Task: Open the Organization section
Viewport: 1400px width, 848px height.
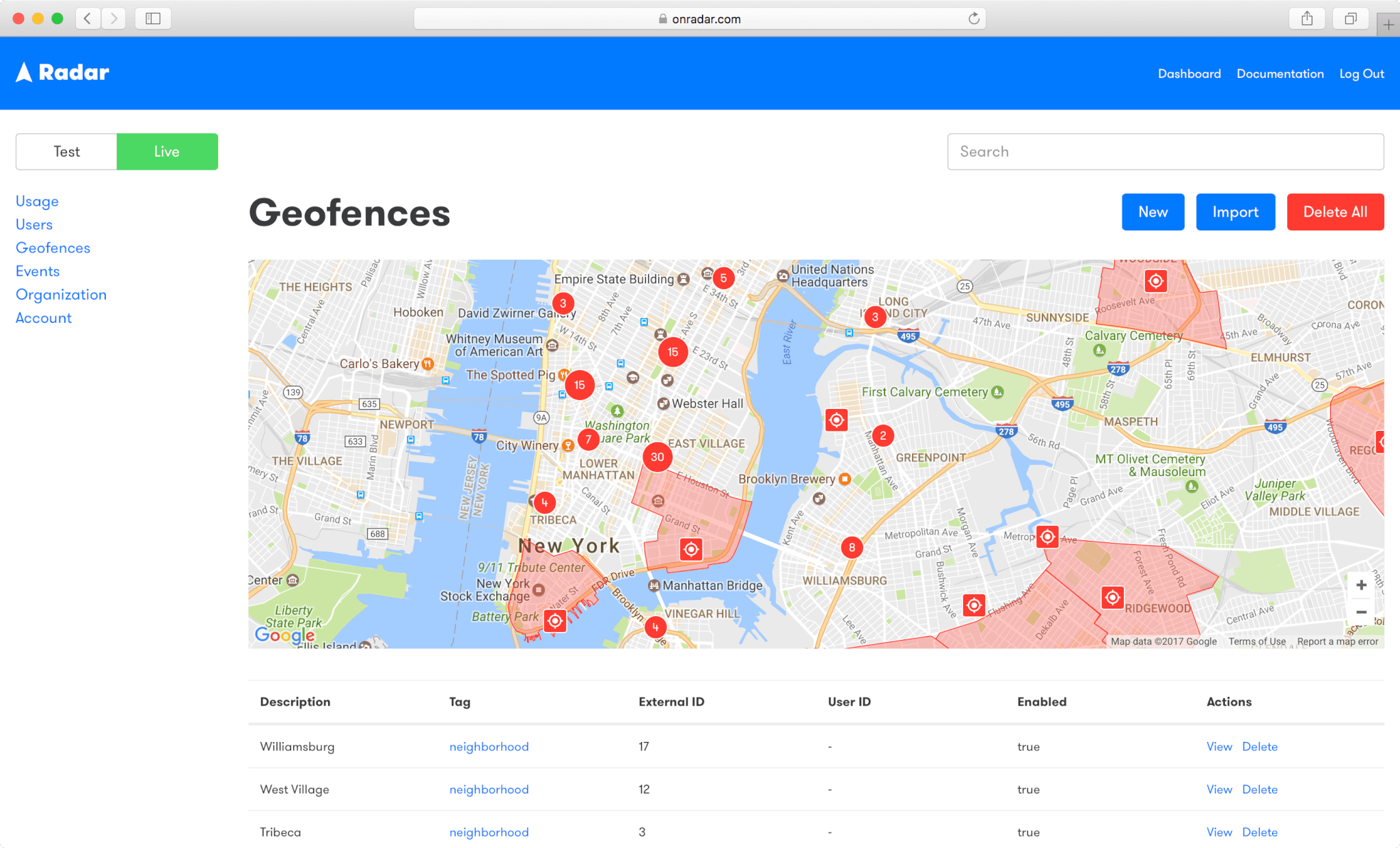Action: point(61,294)
